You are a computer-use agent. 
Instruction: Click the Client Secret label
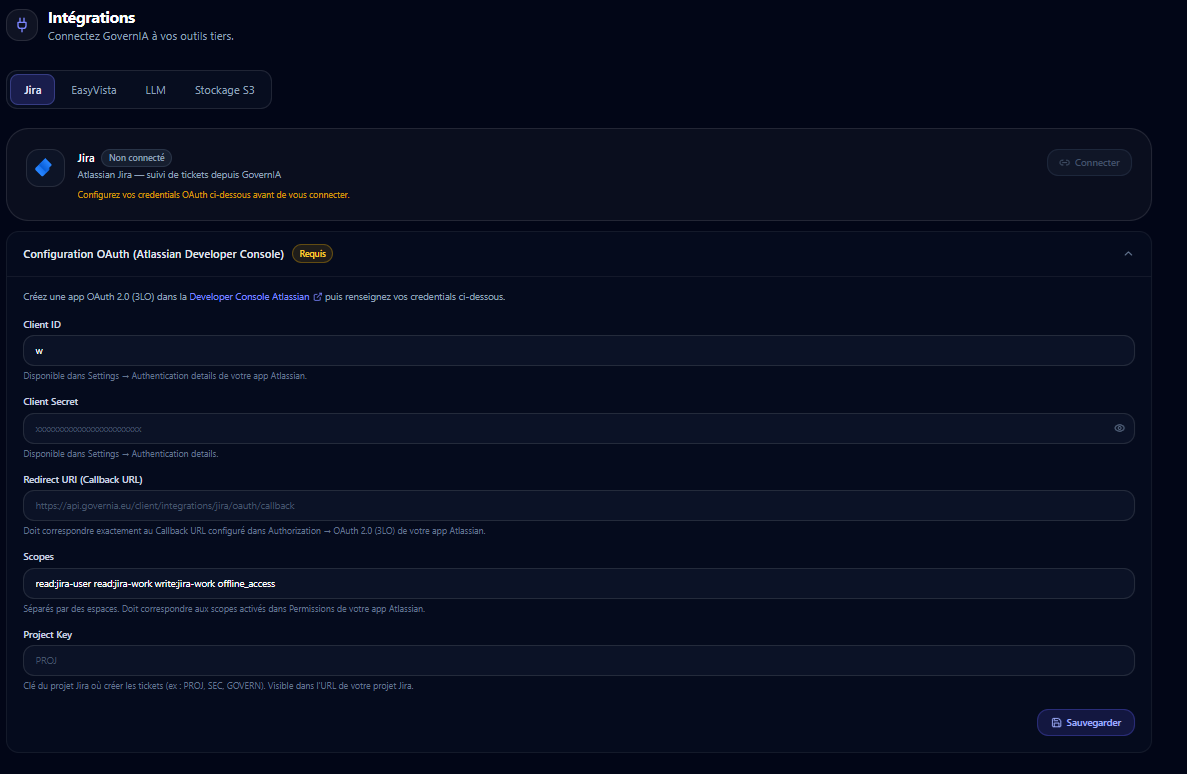[51, 402]
